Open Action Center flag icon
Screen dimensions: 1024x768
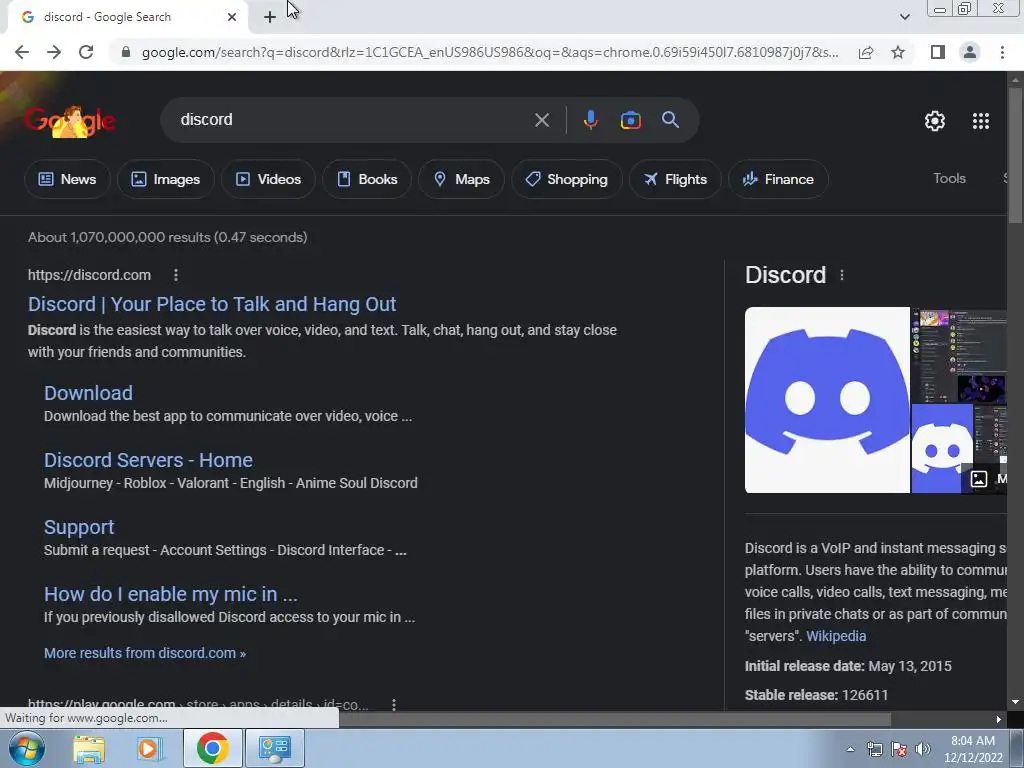tap(899, 749)
